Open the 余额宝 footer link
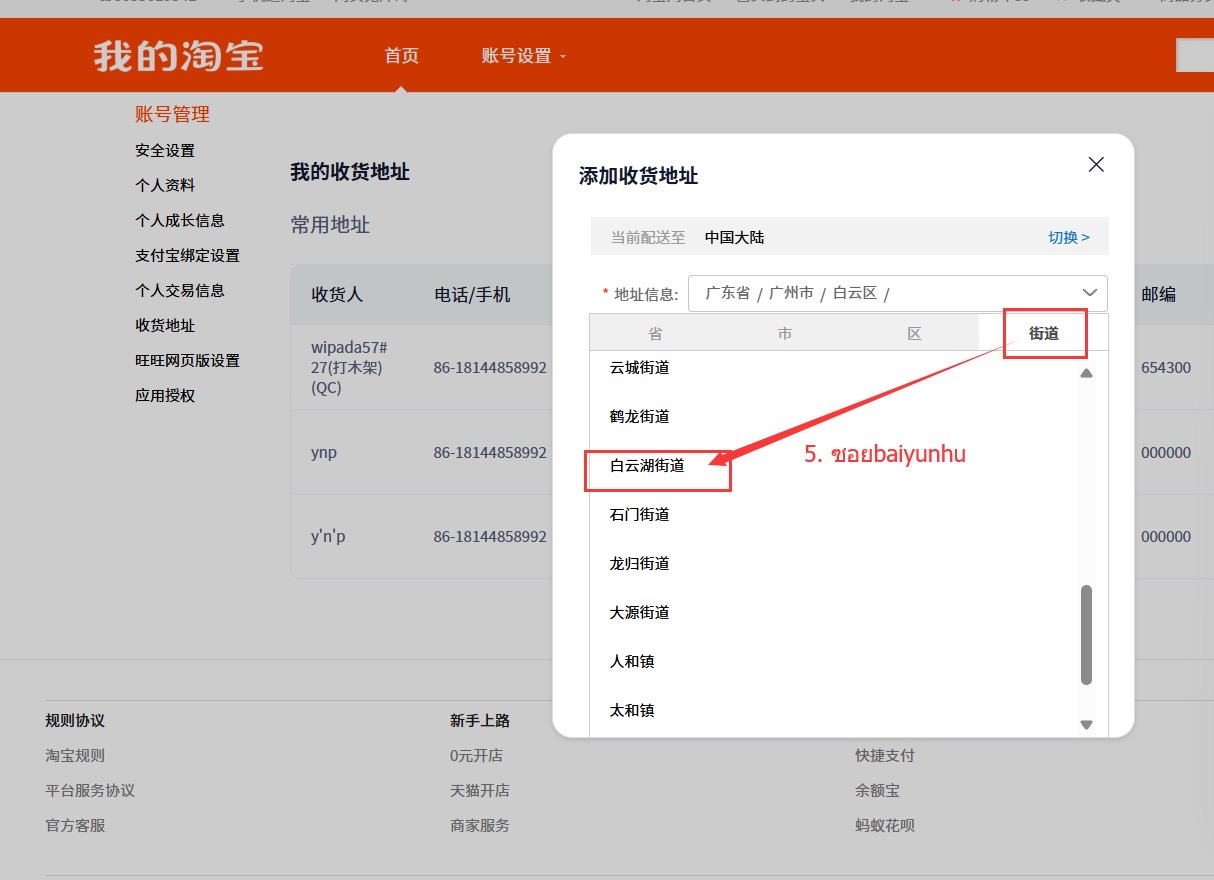This screenshot has height=880, width=1214. [877, 791]
